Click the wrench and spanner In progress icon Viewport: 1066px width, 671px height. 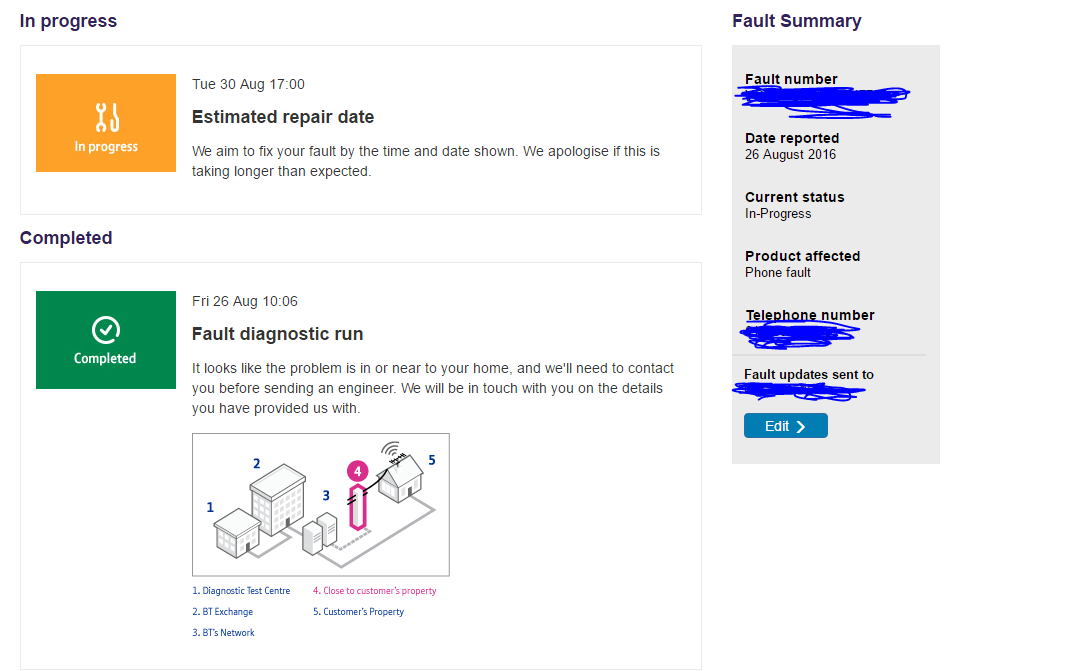coord(106,118)
